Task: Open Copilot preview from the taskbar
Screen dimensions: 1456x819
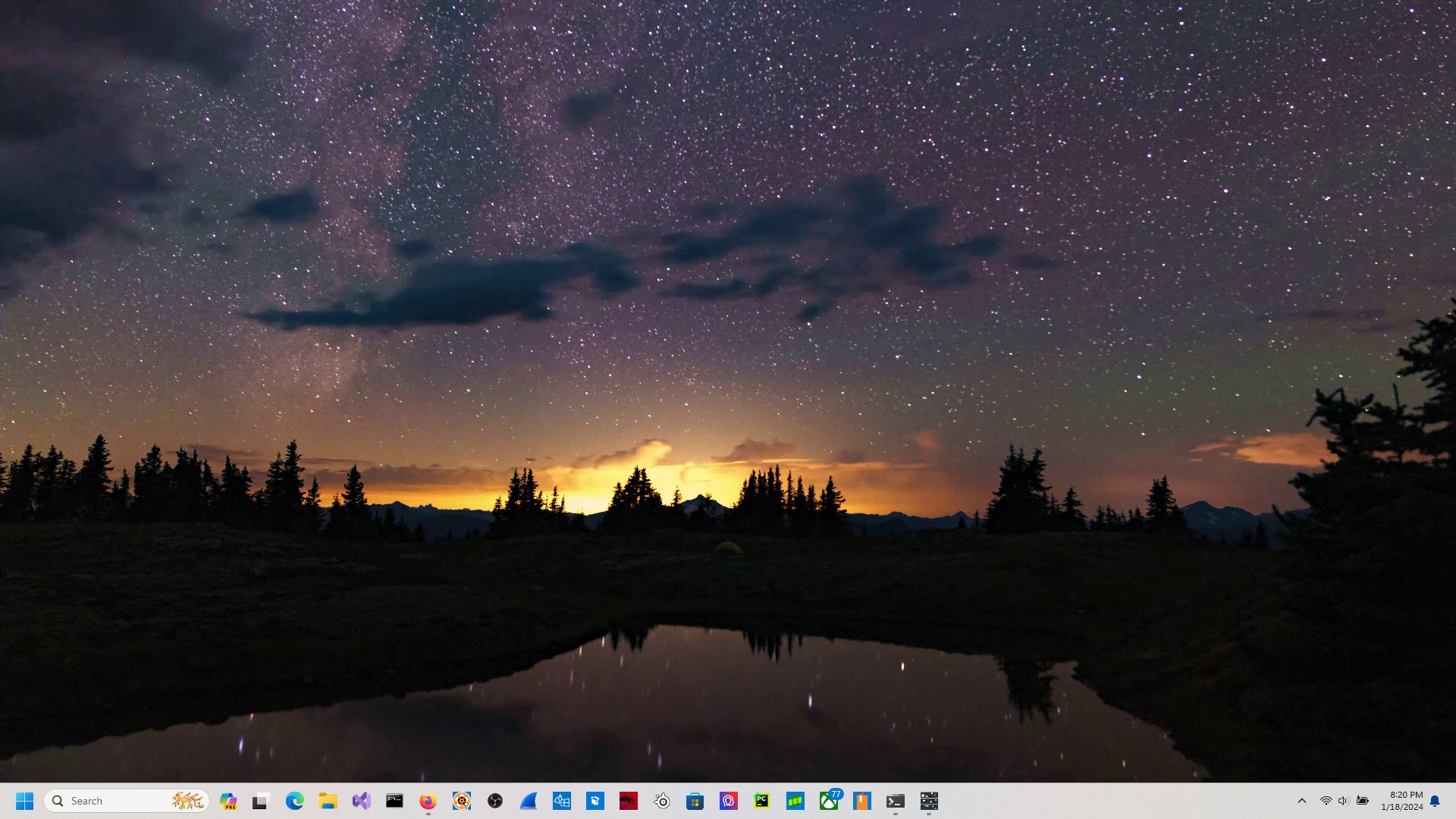Action: (228, 801)
